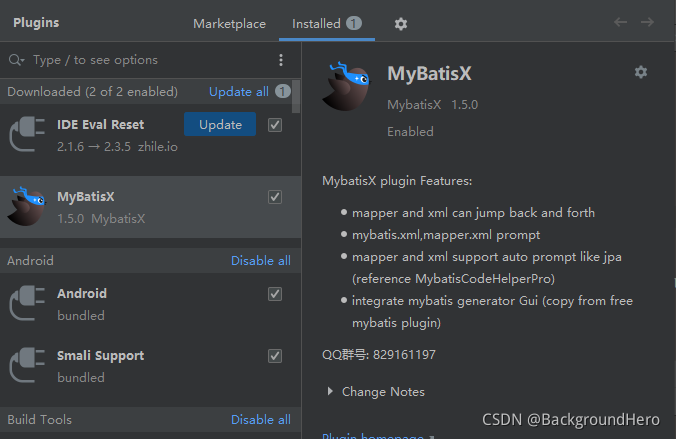This screenshot has width=676, height=439.
Task: Disable the MyBatisX plugin checkbox
Action: [275, 197]
